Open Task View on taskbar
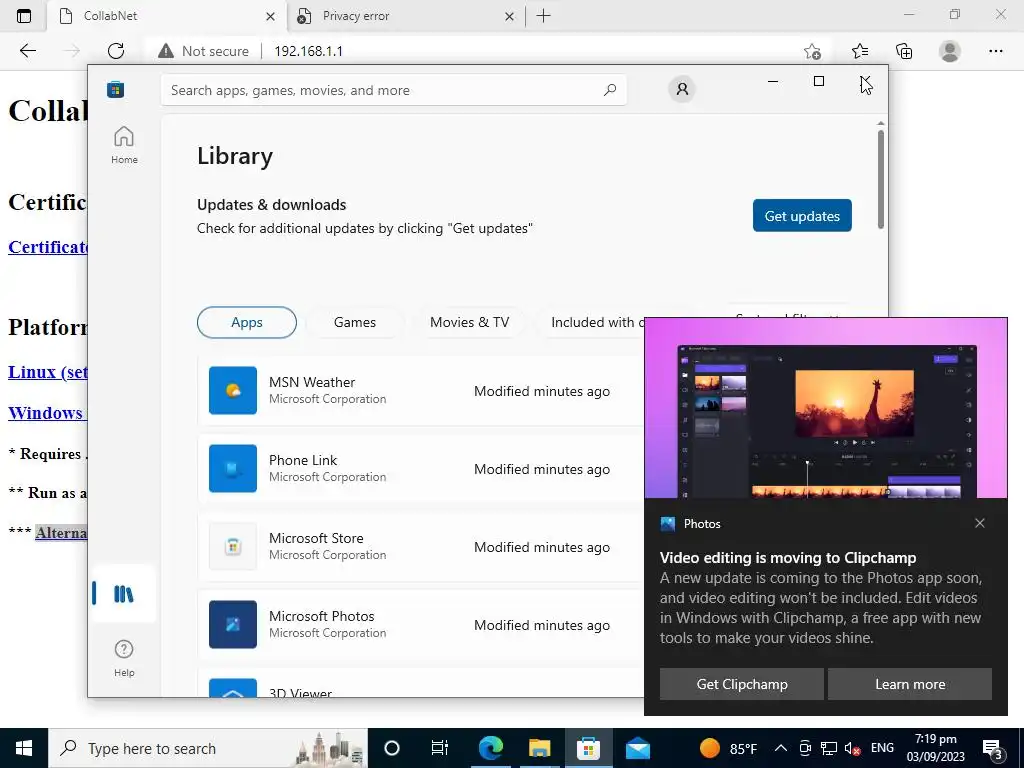Screen dimensions: 1024x768 pyautogui.click(x=440, y=748)
